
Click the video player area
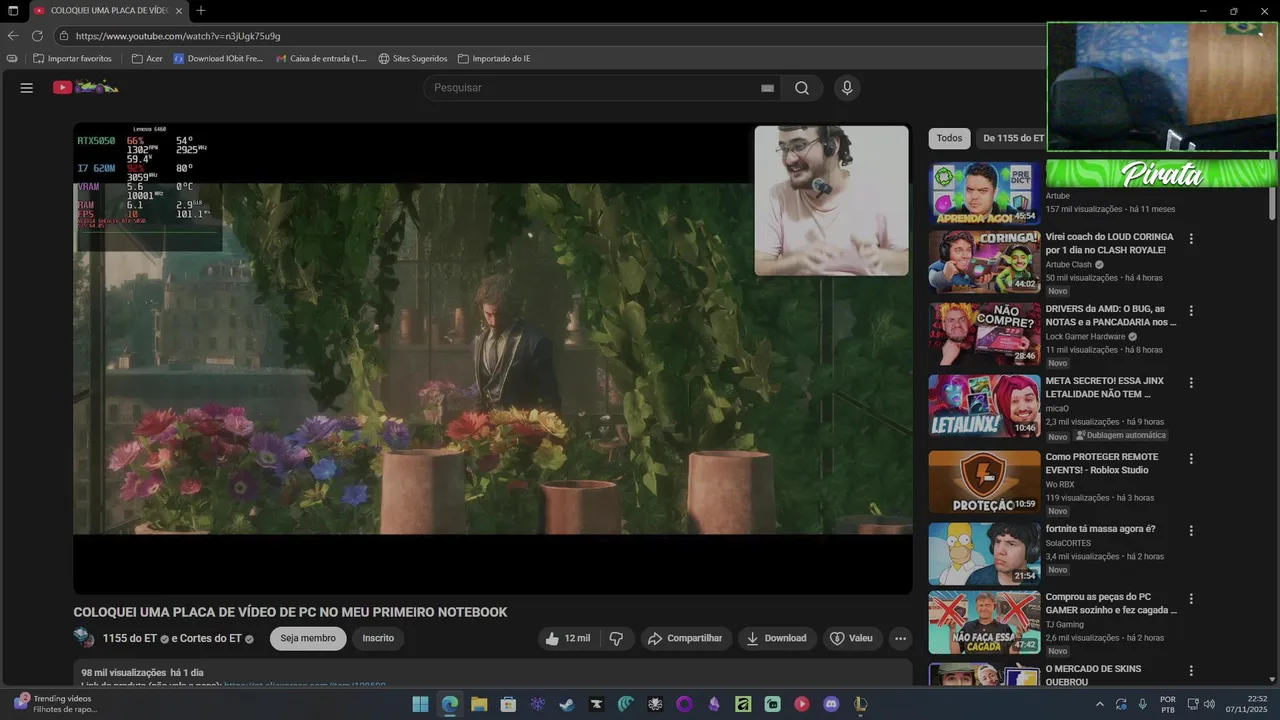[492, 358]
